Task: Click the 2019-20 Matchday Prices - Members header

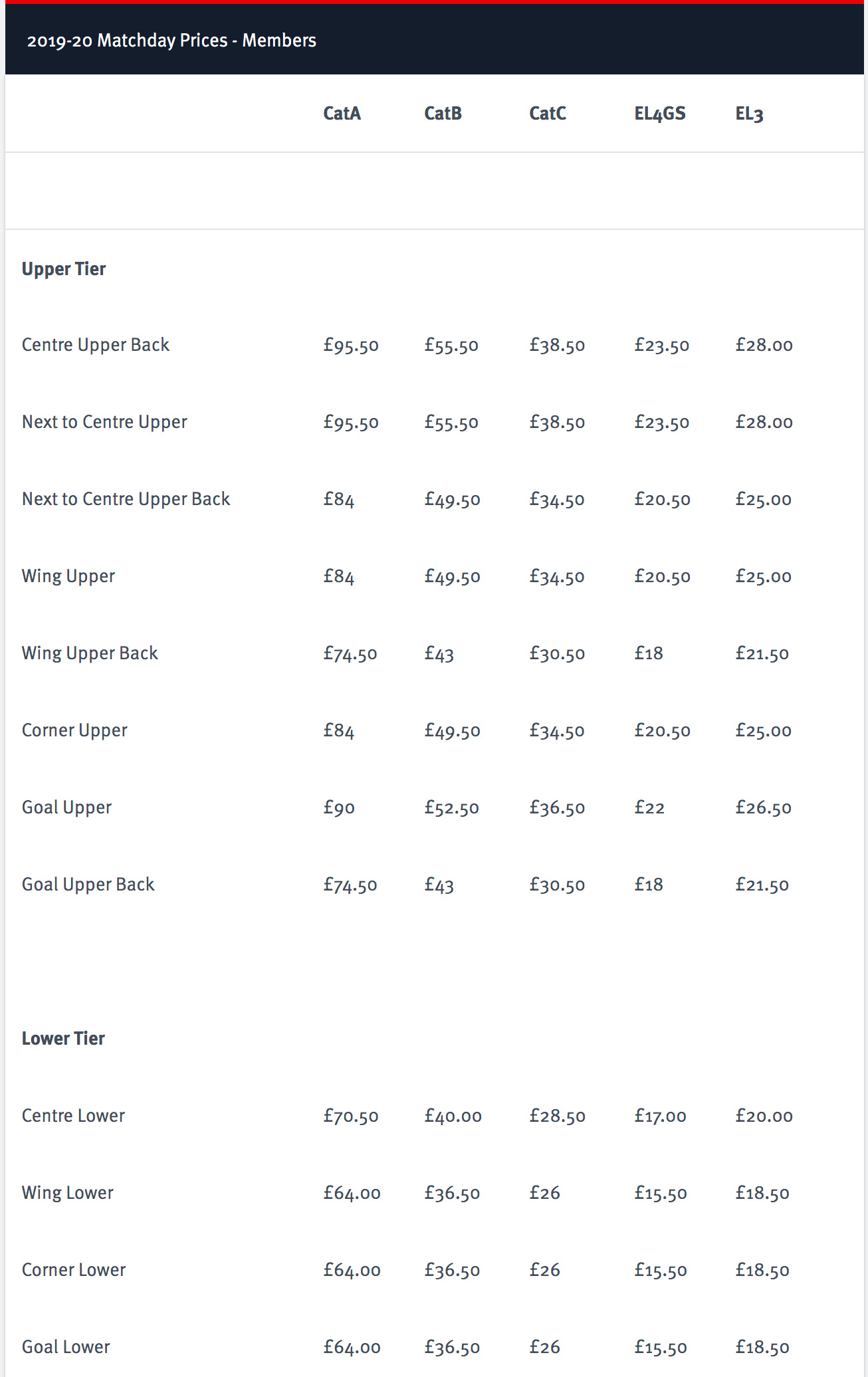Action: 171,41
